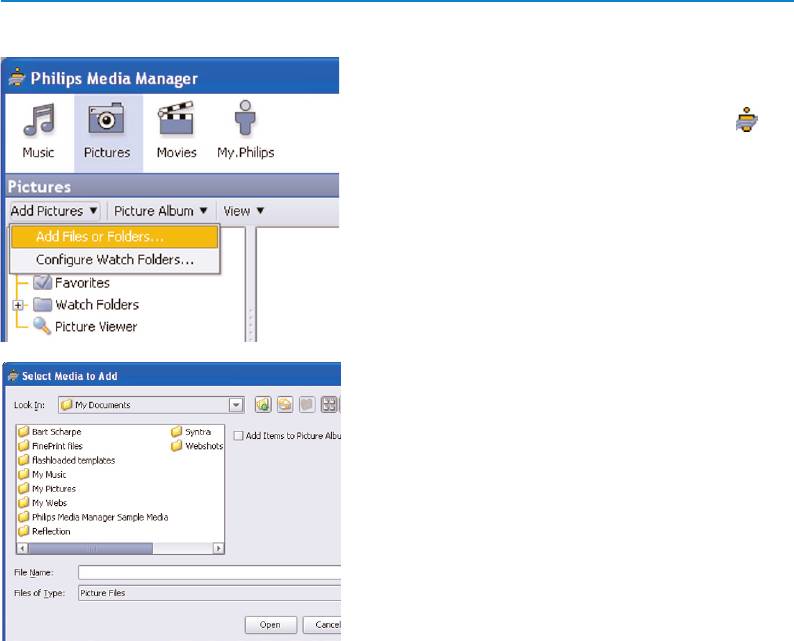Image resolution: width=794 pixels, height=641 pixels.
Task: Click the Picture Viewer magnifier icon
Action: pos(42,326)
